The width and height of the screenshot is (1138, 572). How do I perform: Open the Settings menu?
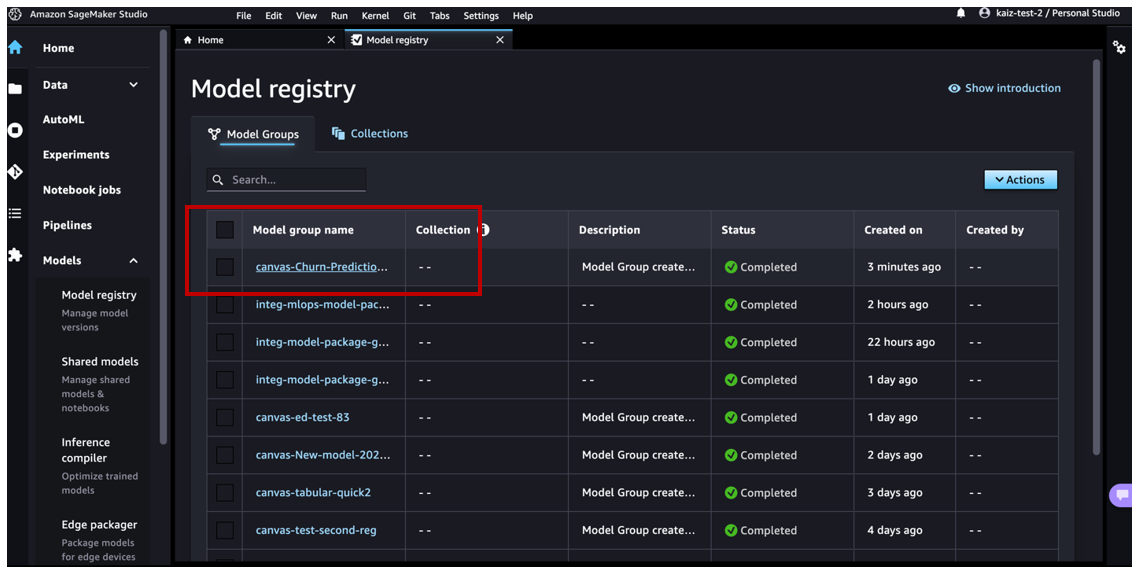coord(481,15)
